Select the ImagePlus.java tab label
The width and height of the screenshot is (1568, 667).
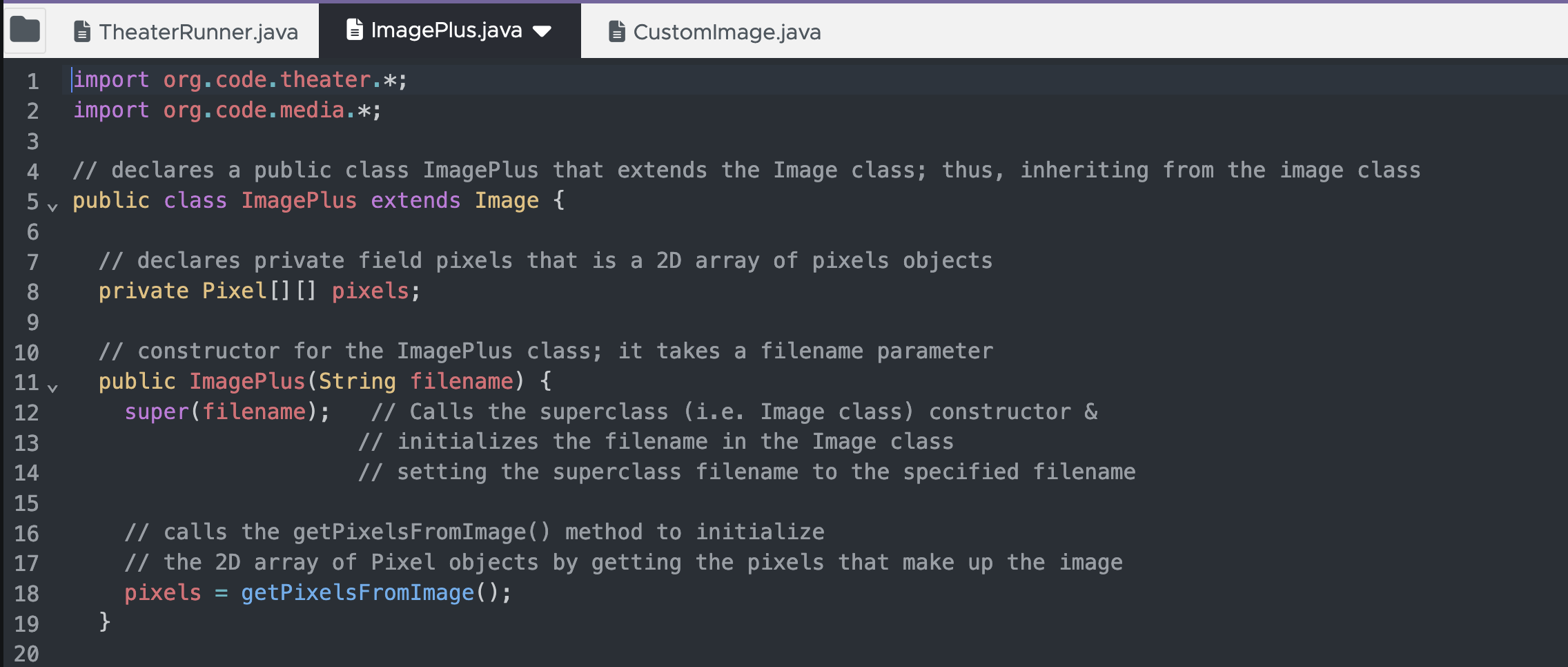(x=446, y=30)
